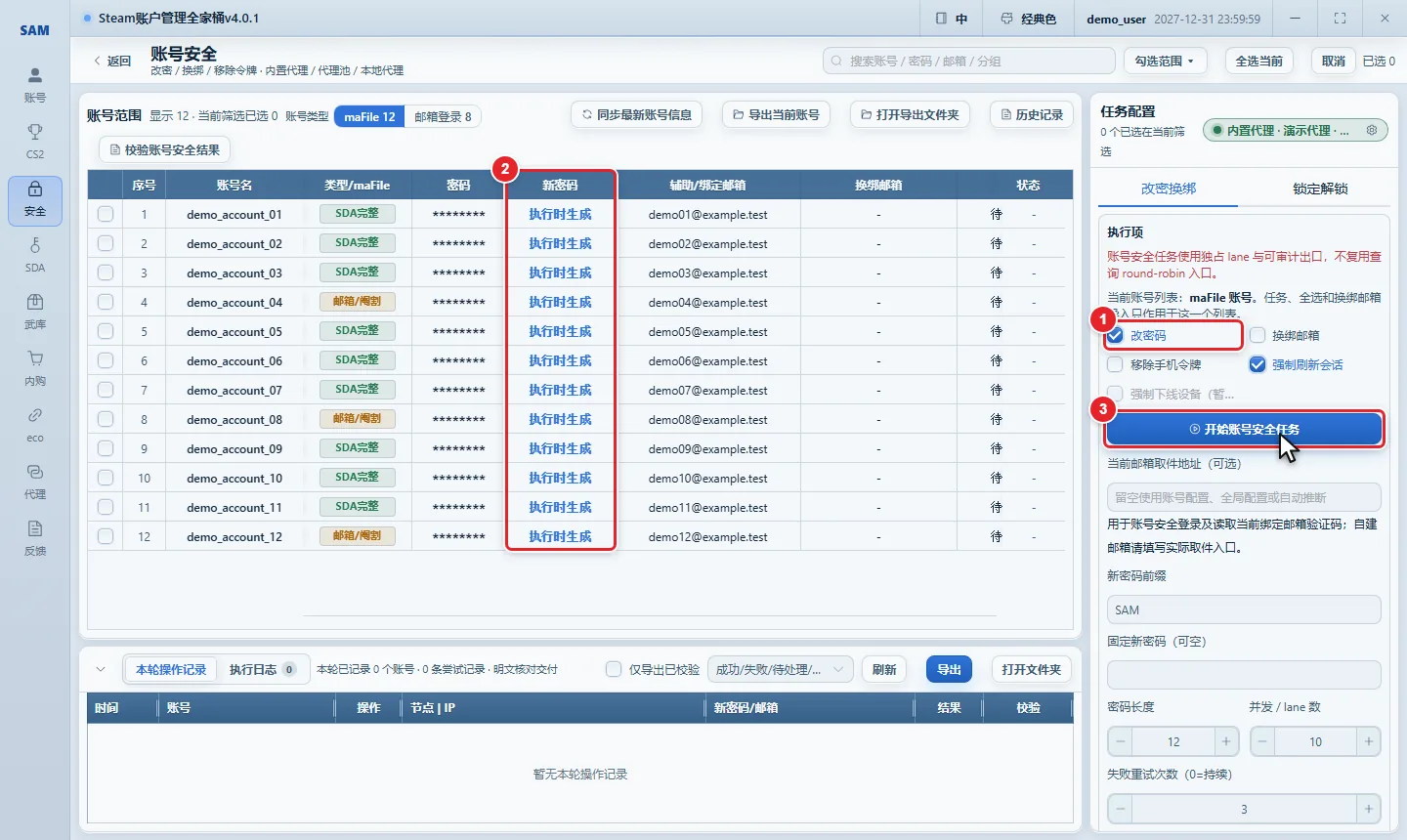Image resolution: width=1407 pixels, height=840 pixels.
Task: Increase the 密码长度 value
Action: (x=1226, y=741)
